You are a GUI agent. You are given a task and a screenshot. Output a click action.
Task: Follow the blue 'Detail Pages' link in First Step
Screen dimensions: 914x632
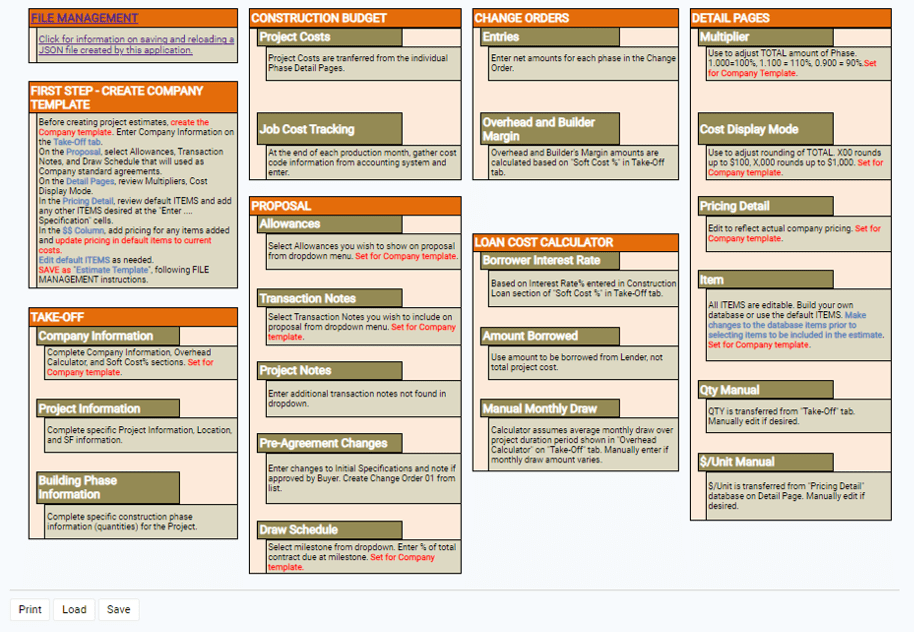tap(90, 181)
